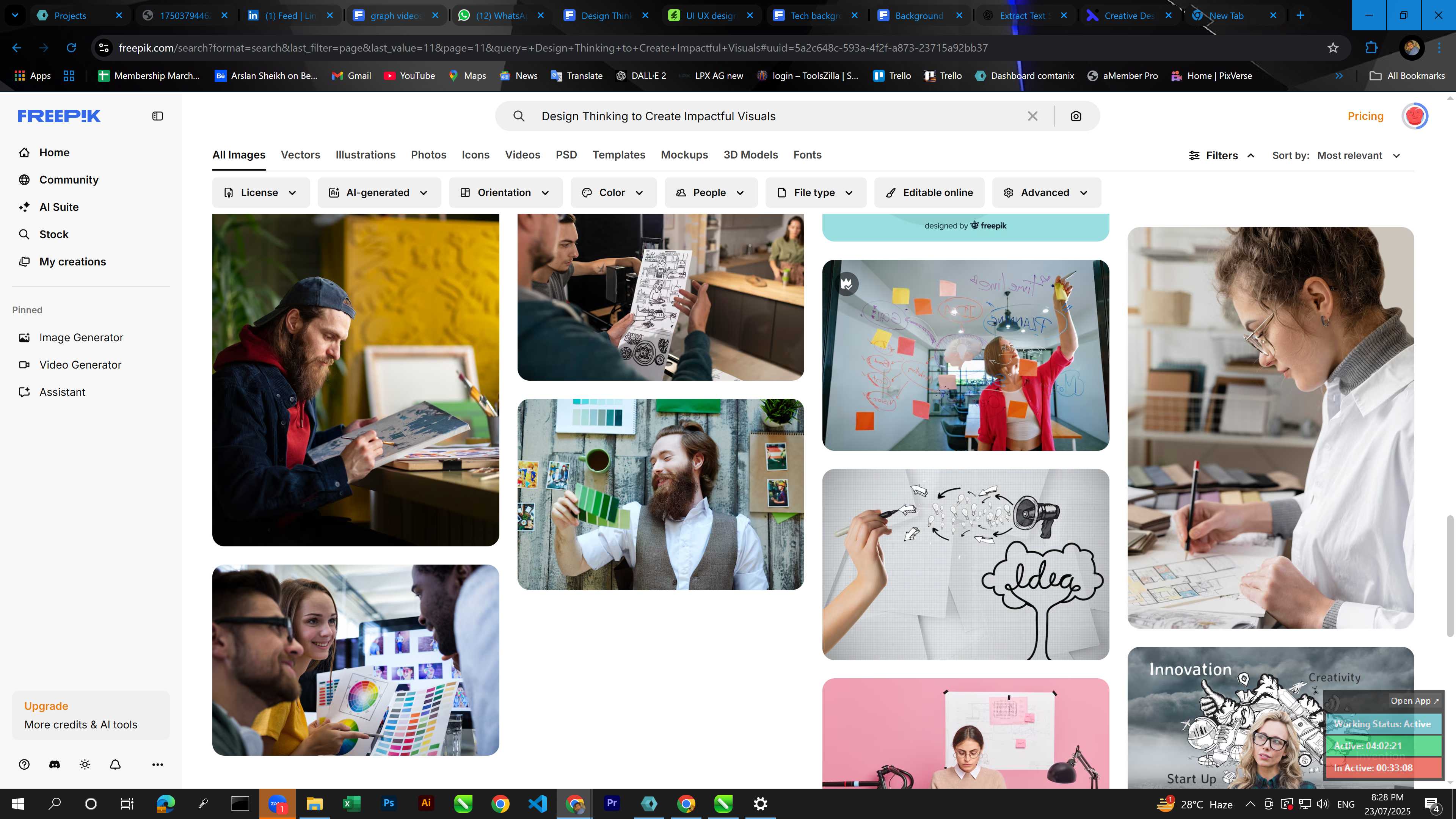The height and width of the screenshot is (819, 1456).
Task: Open the Pricing link
Action: pos(1365,116)
